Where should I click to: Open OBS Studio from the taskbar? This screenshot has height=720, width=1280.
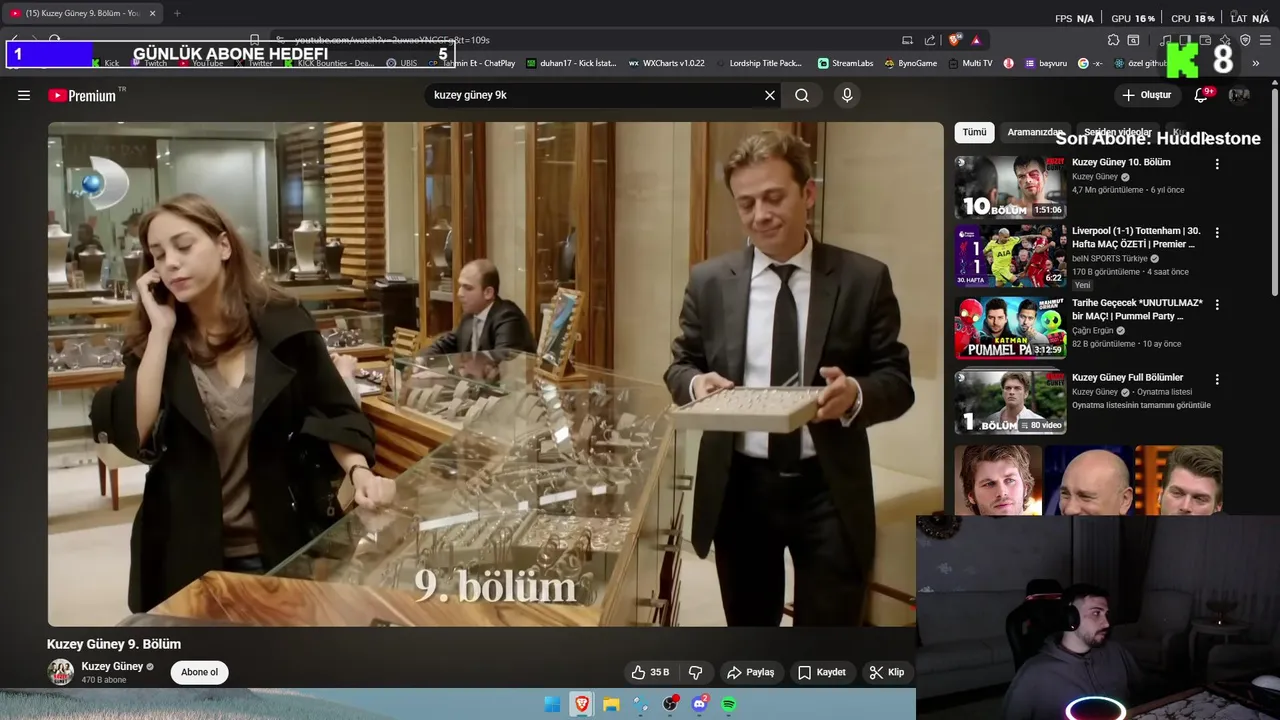pyautogui.click(x=670, y=704)
